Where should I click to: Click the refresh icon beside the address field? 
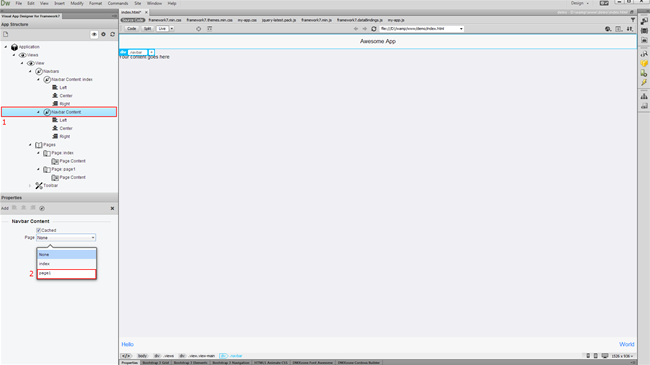[x=374, y=29]
